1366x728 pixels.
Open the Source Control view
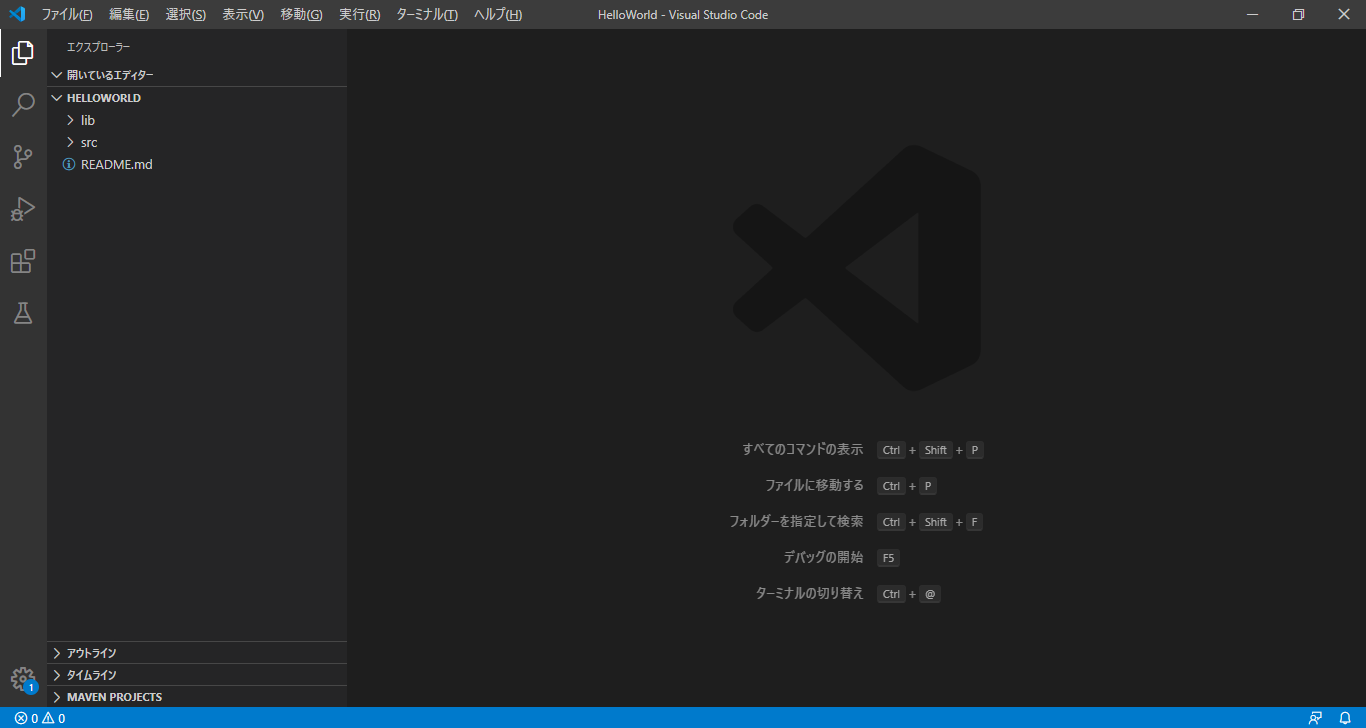click(23, 157)
